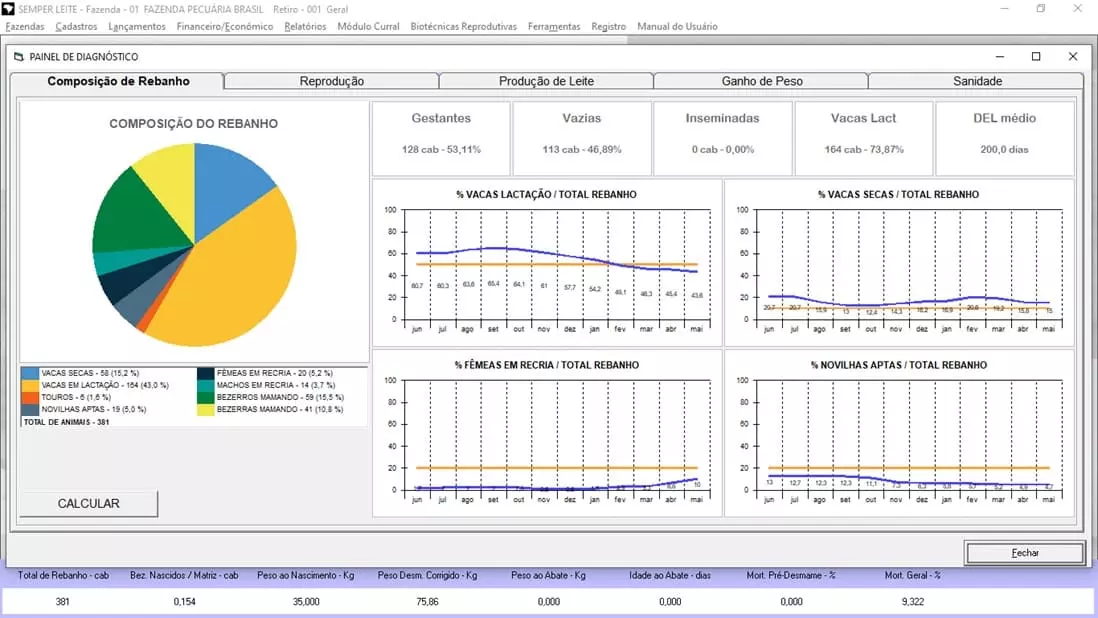Open the Fazendas menu
Screen dimensions: 1098x618
point(25,26)
